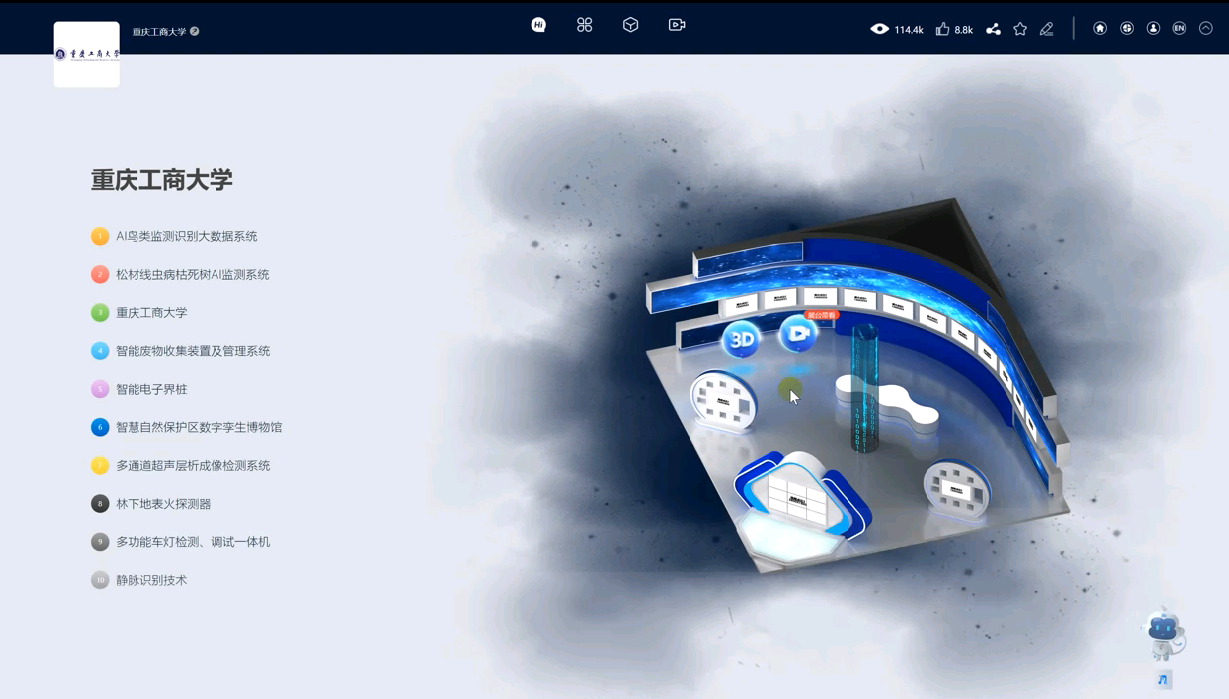This screenshot has width=1229, height=699.
Task: Like the booth with the thumbs-up icon
Action: (x=942, y=29)
